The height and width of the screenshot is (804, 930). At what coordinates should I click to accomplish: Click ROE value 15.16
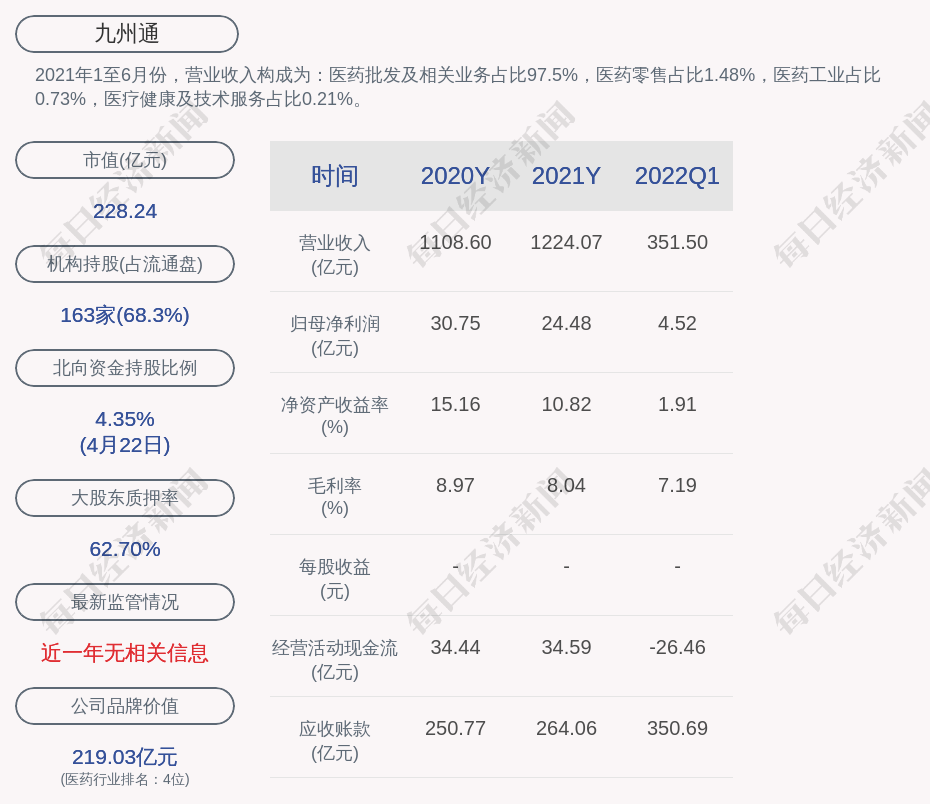(x=456, y=404)
